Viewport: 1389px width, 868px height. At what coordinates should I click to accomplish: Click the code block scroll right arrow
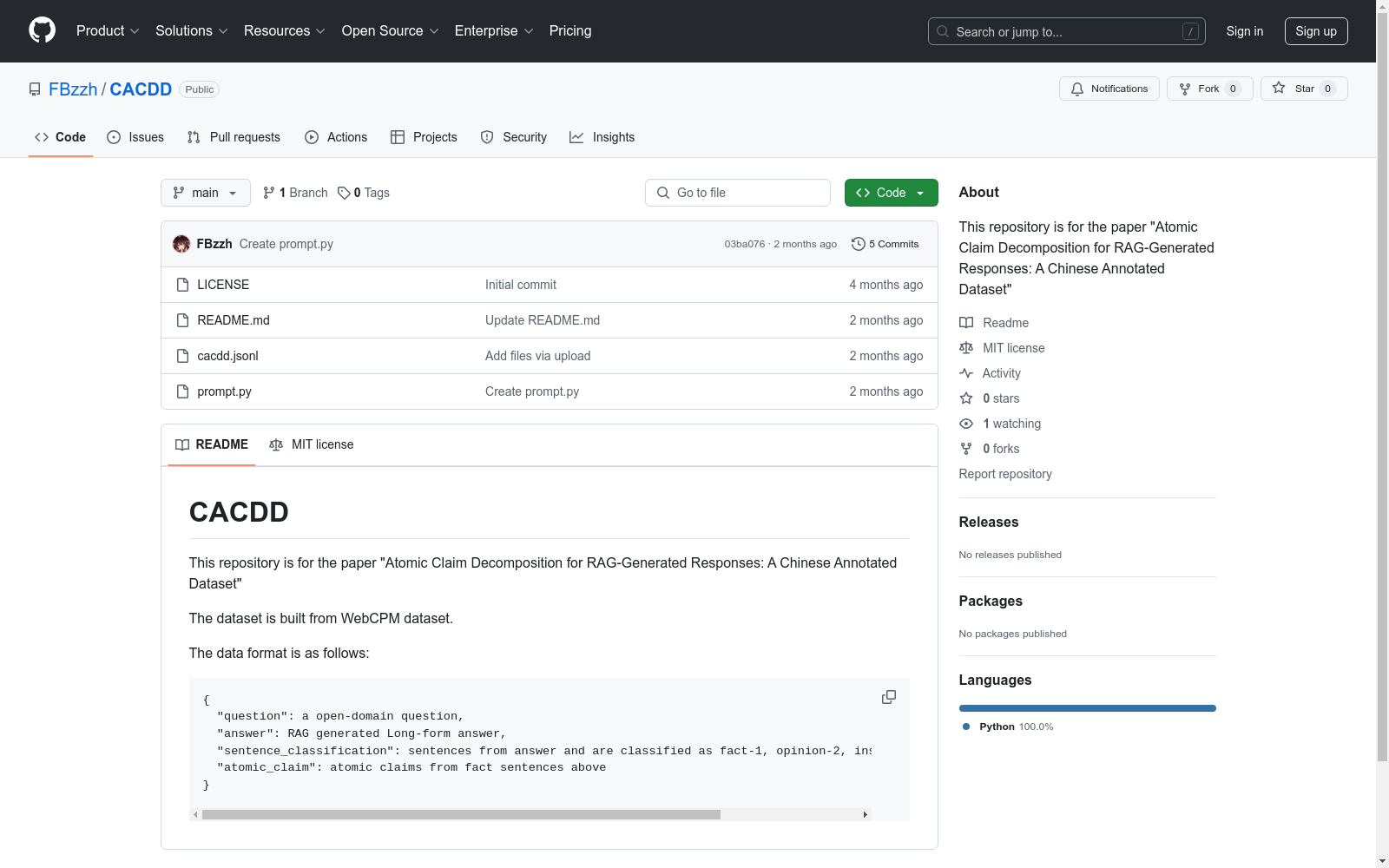[x=866, y=814]
